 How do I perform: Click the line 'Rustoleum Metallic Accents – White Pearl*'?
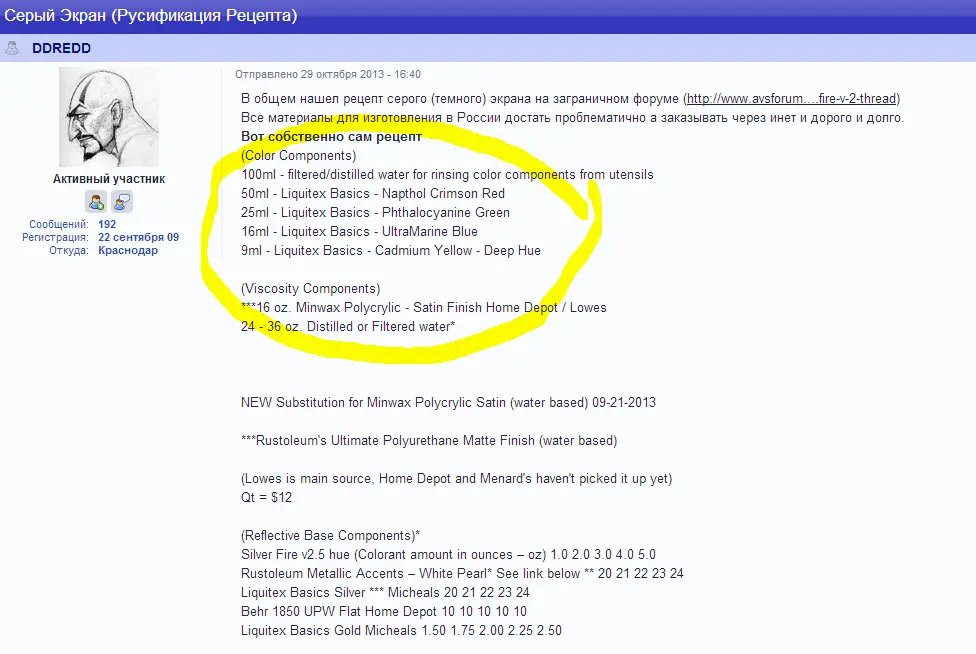pos(462,573)
